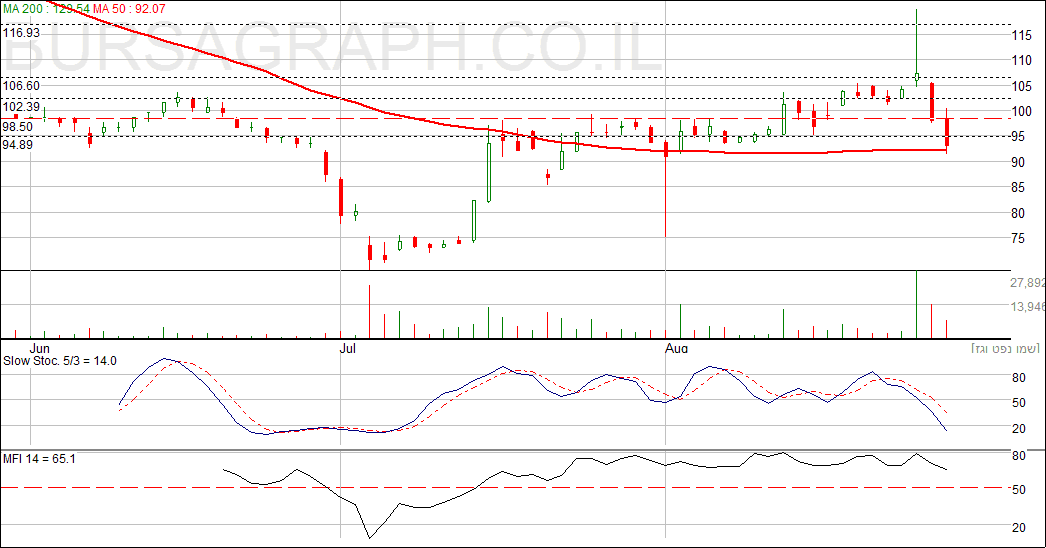
Task: Click the tall red volume bar in early July
Action: tap(369, 312)
